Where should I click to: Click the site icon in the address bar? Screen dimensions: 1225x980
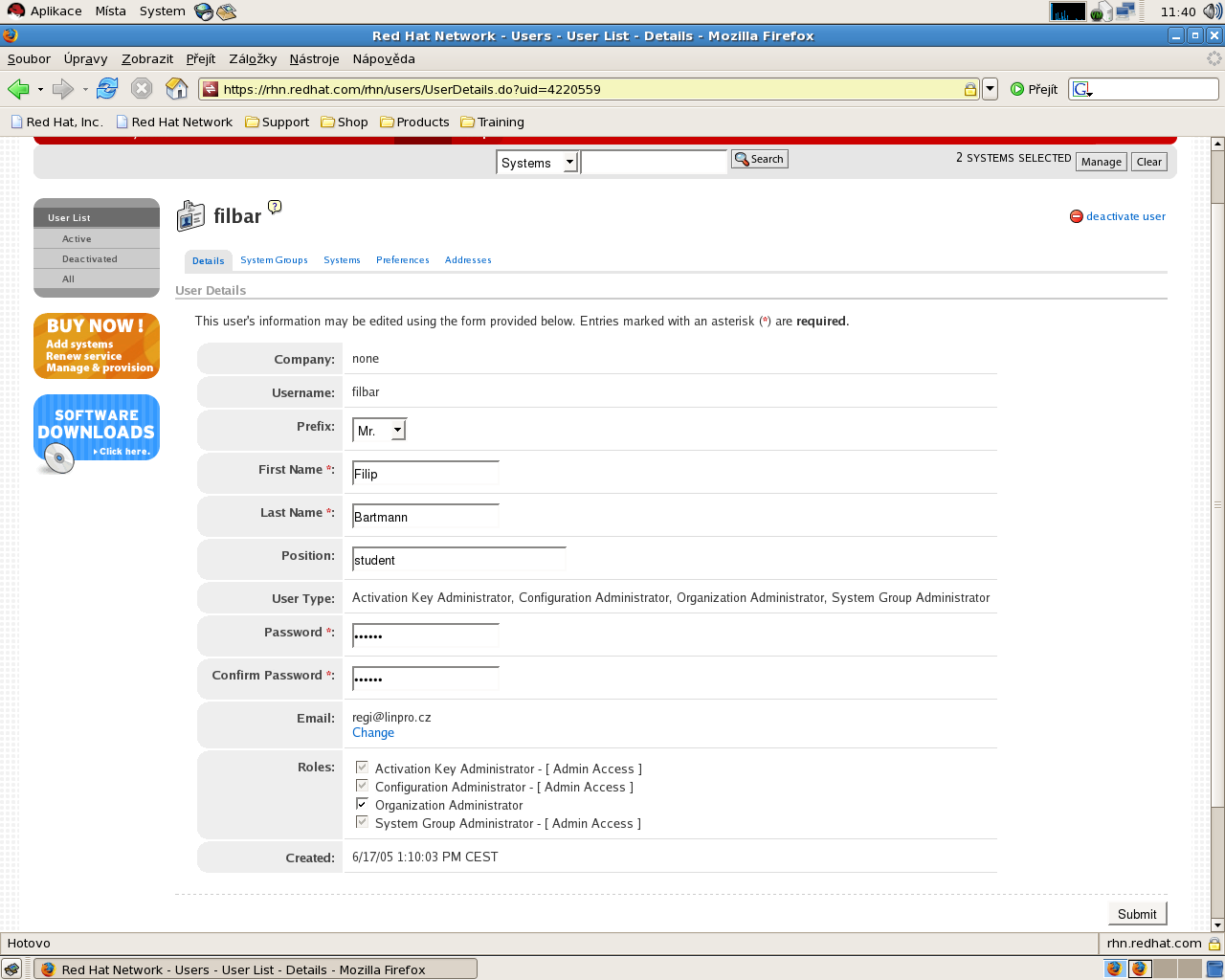tap(211, 89)
